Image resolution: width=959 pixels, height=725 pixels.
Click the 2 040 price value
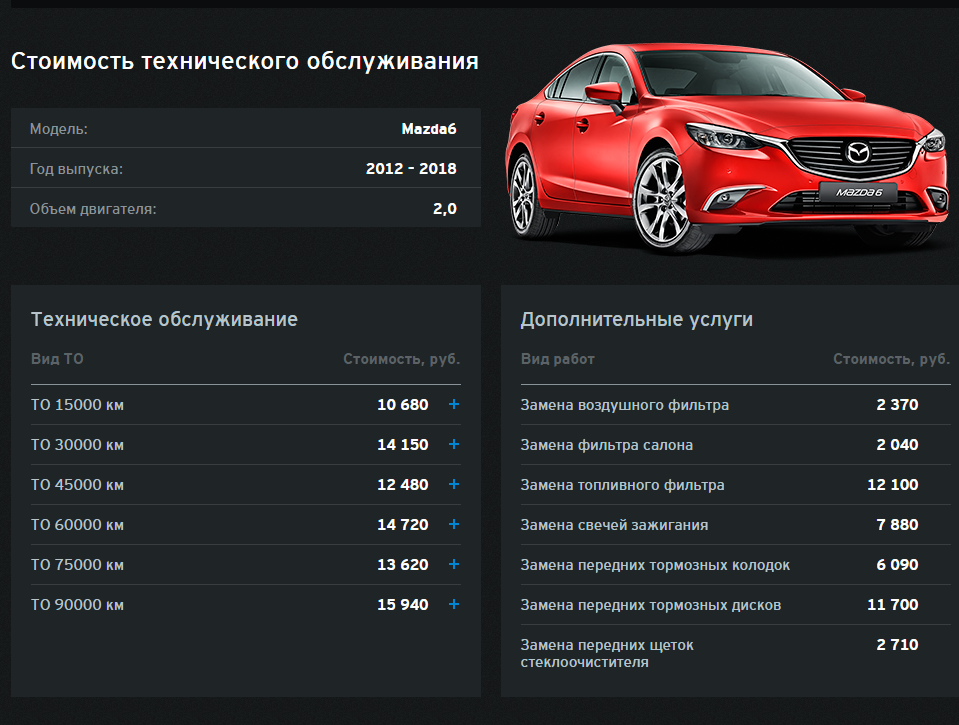tap(897, 445)
